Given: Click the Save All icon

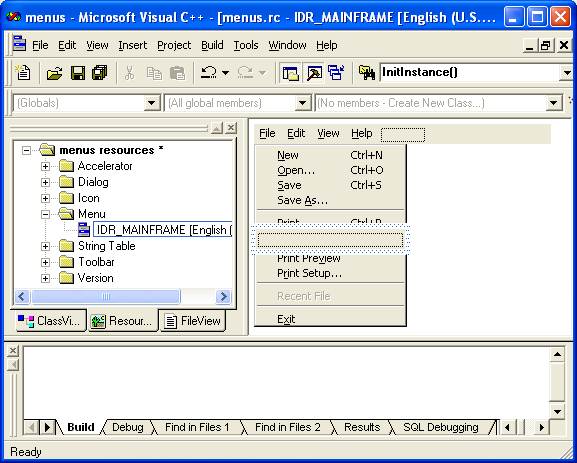Looking at the screenshot, I should 100,73.
